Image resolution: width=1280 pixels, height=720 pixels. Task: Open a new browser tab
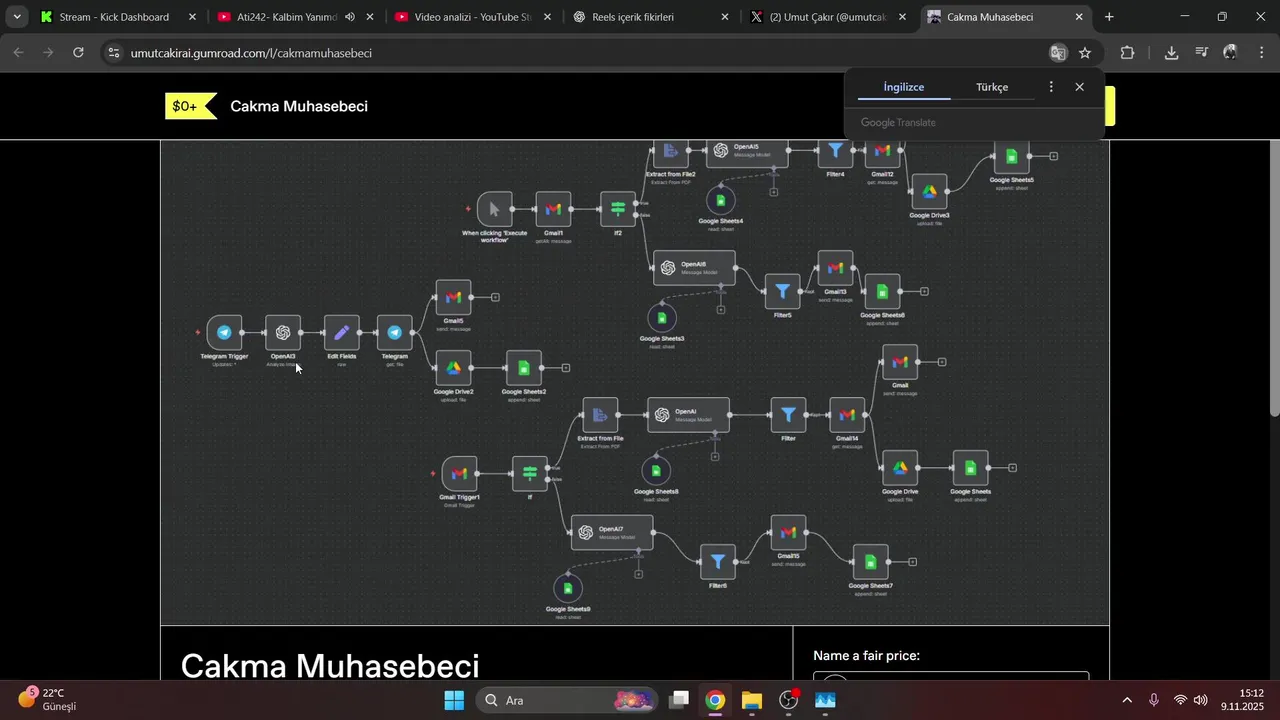pos(1109,17)
